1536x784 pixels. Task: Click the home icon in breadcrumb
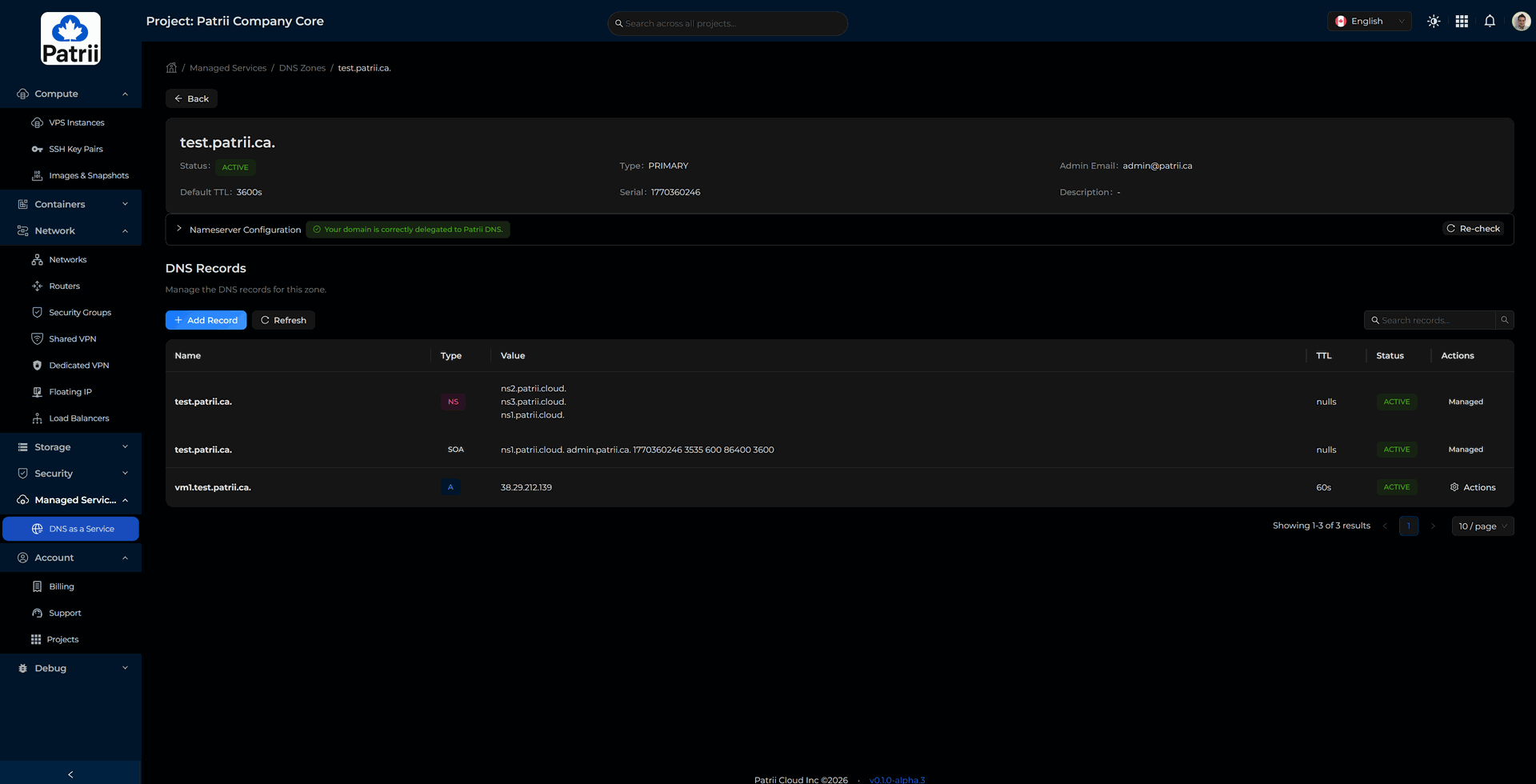pyautogui.click(x=171, y=68)
